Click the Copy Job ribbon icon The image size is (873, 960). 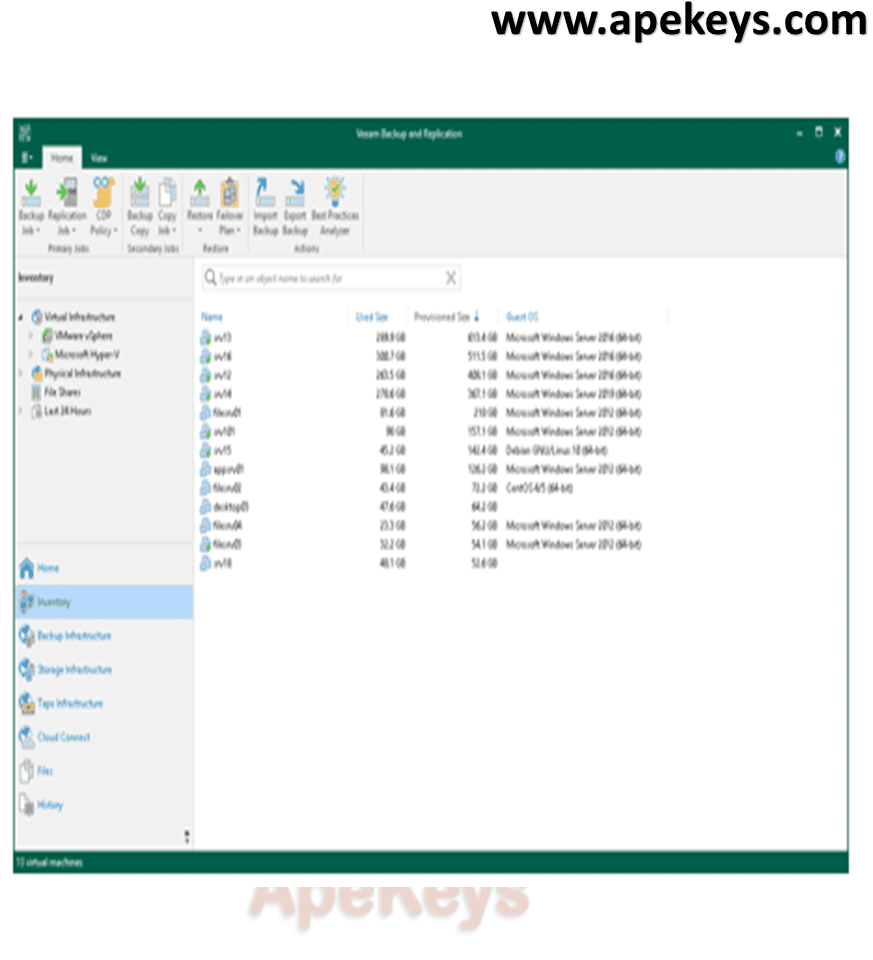coord(167,192)
